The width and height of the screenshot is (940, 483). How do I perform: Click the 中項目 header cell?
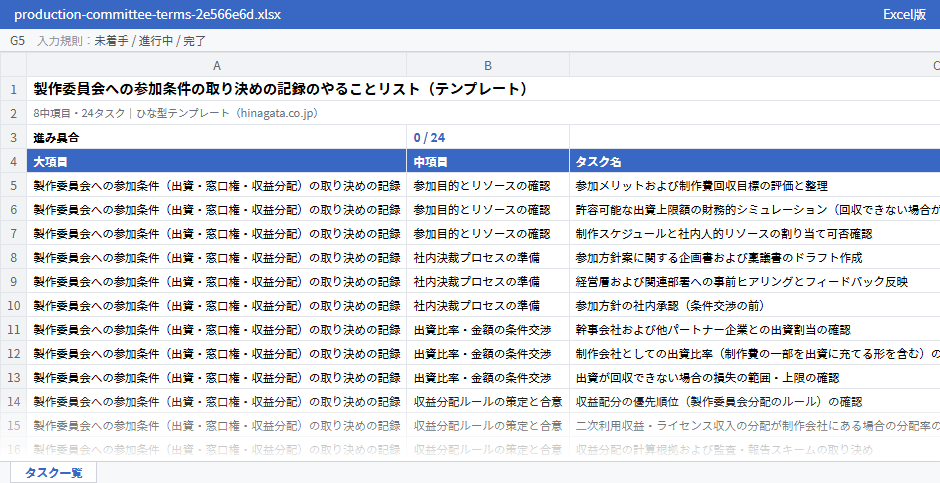[x=488, y=162]
